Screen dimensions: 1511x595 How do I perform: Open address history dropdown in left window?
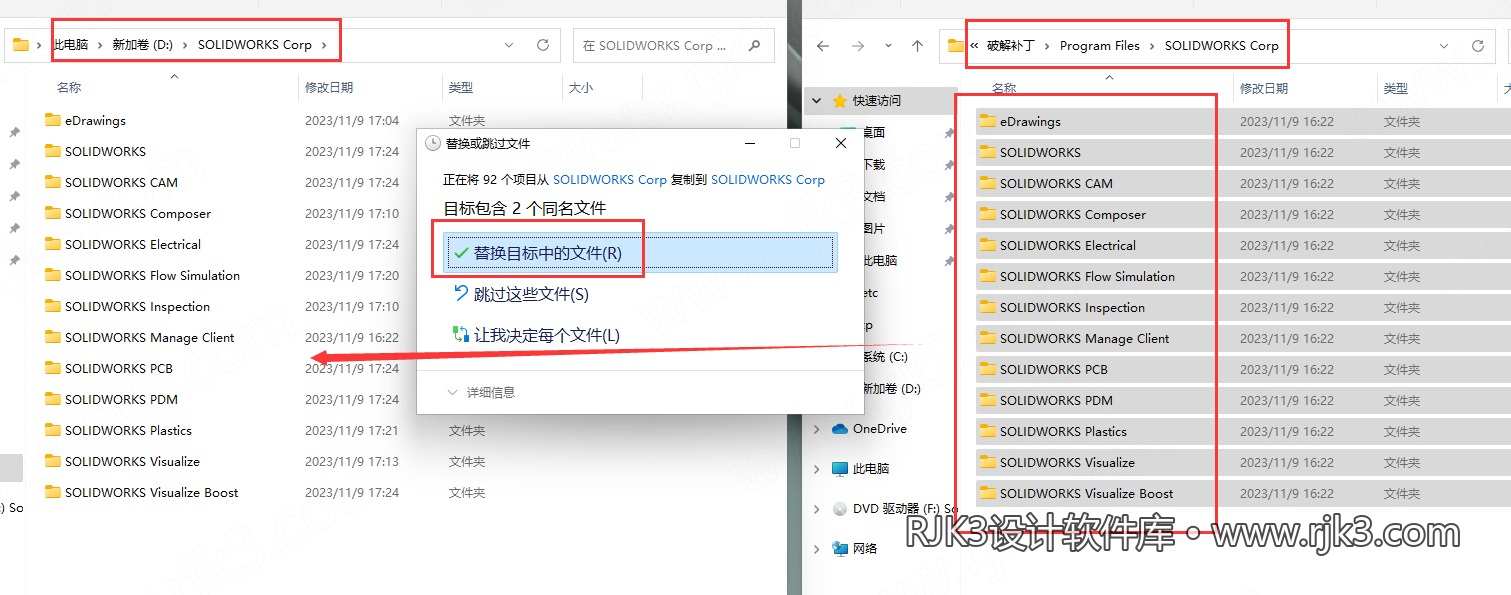click(x=510, y=45)
